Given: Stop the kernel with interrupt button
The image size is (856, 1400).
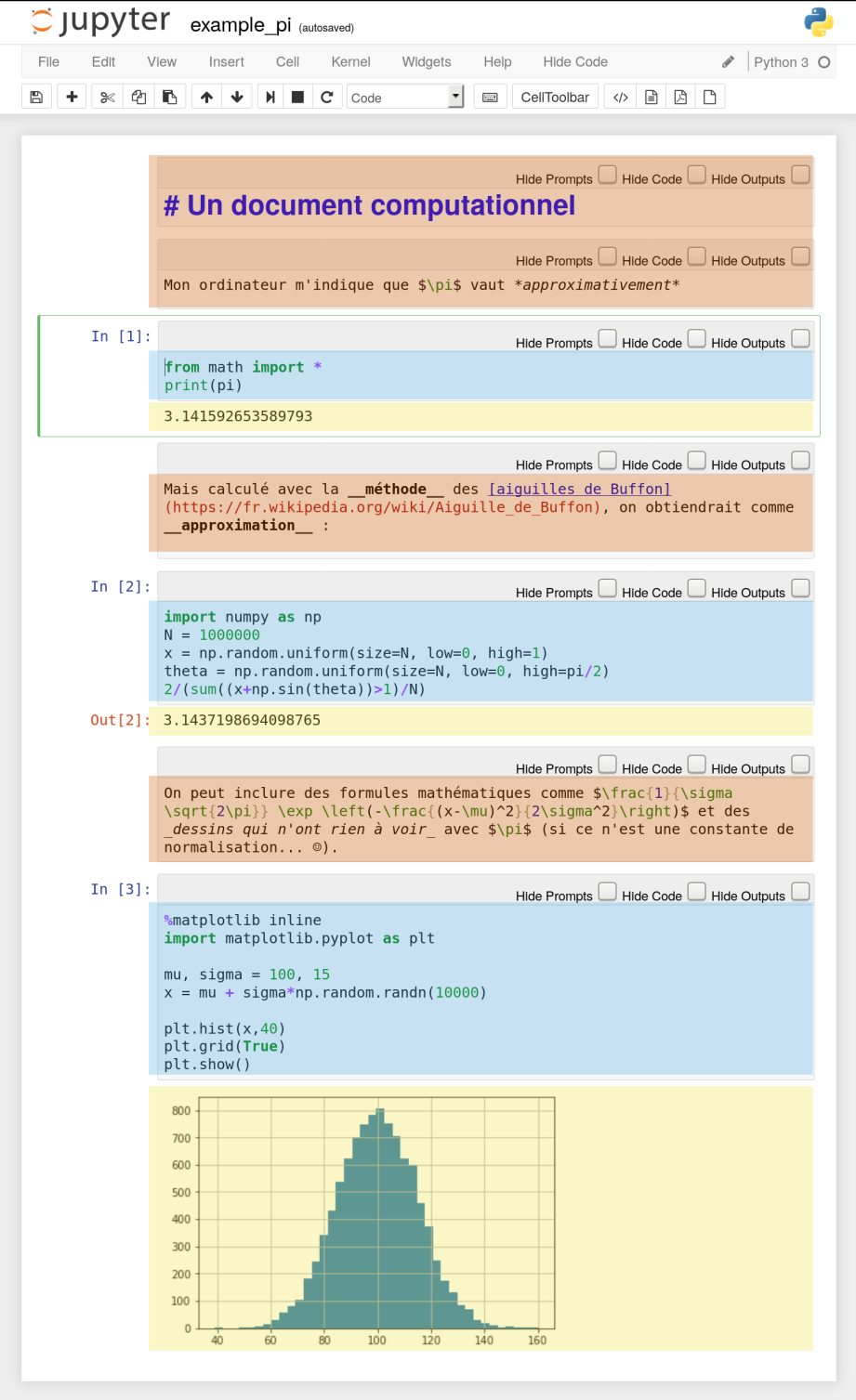Looking at the screenshot, I should click(x=297, y=98).
